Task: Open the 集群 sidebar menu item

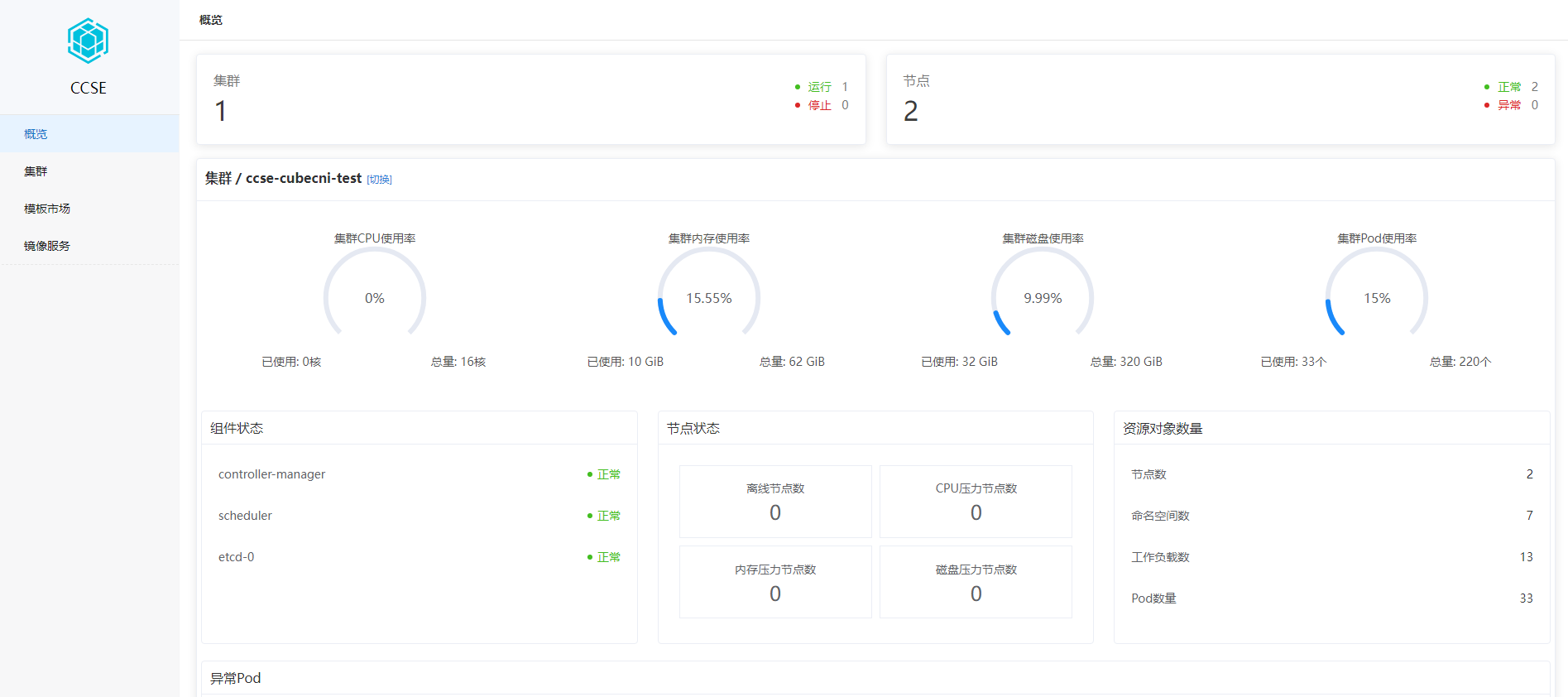Action: tap(89, 171)
